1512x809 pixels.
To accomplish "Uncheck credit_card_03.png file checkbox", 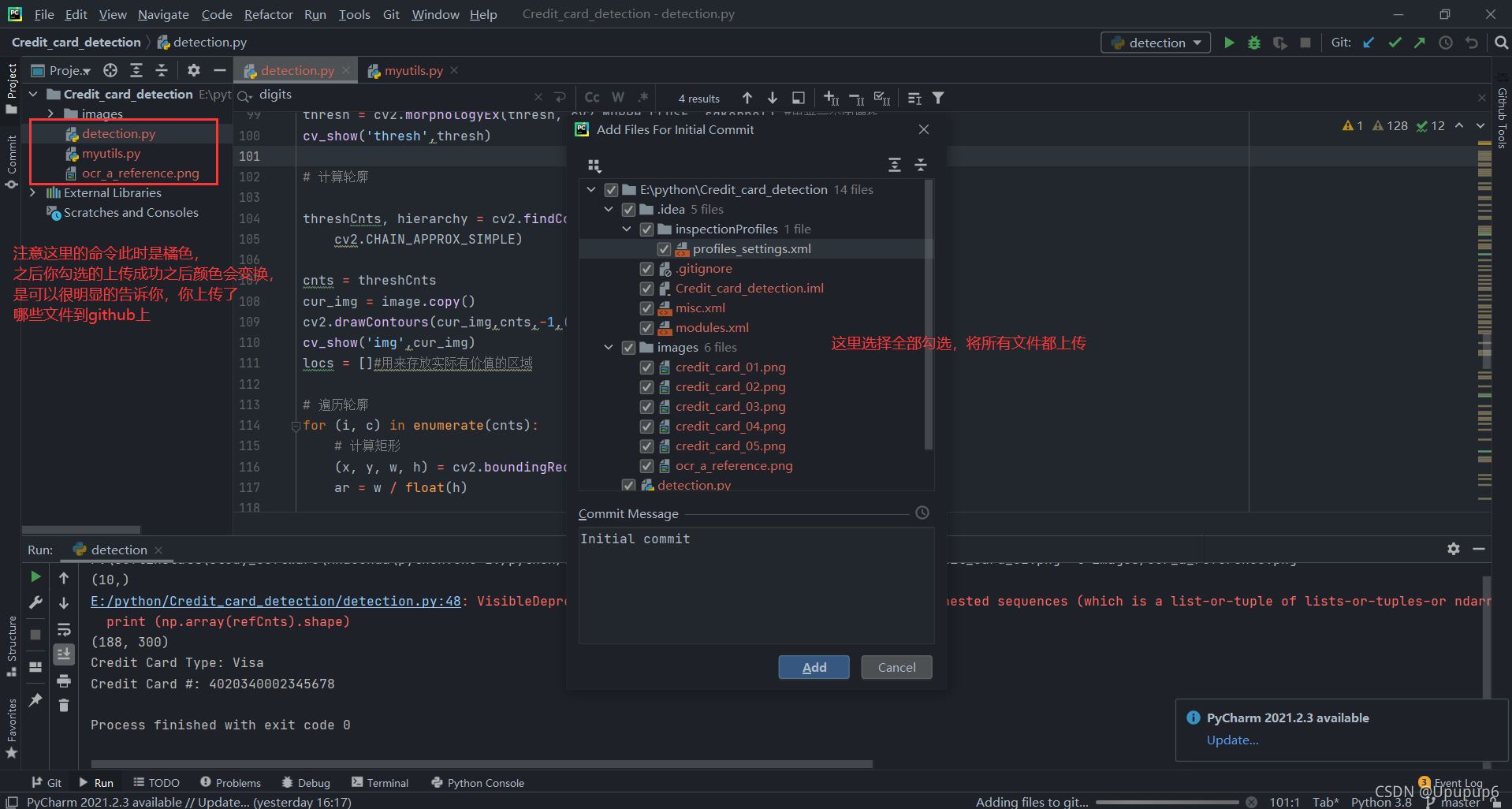I will (x=646, y=407).
